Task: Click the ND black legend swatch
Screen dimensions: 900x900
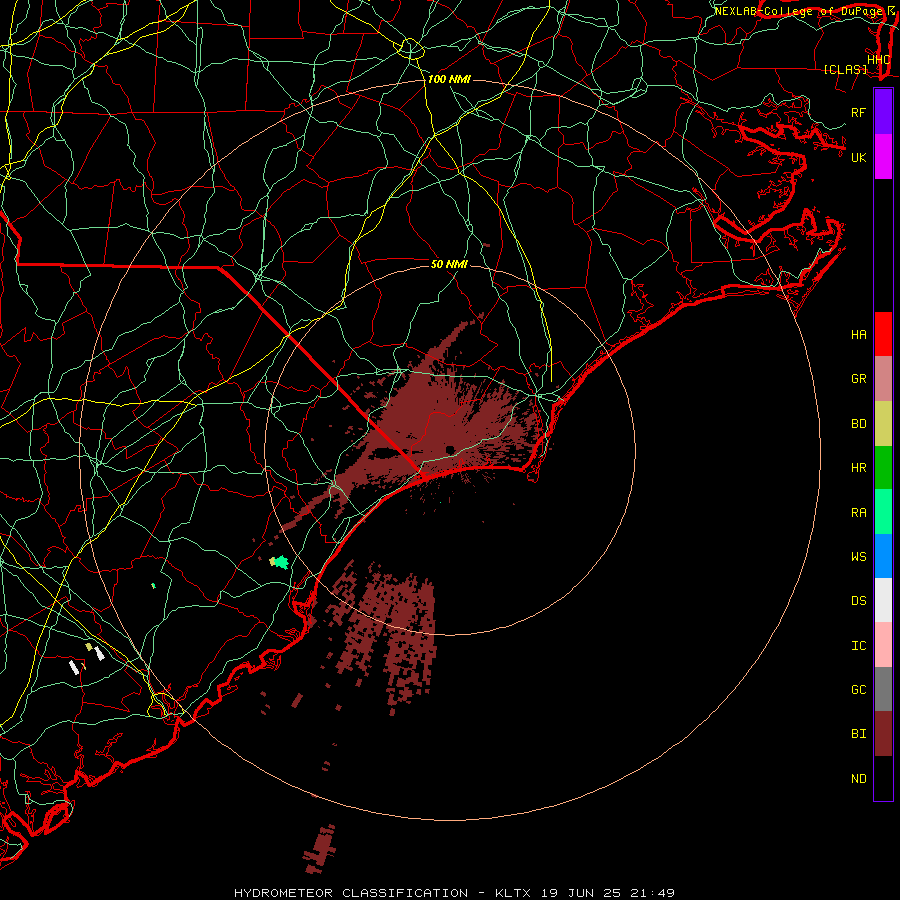Action: 883,778
